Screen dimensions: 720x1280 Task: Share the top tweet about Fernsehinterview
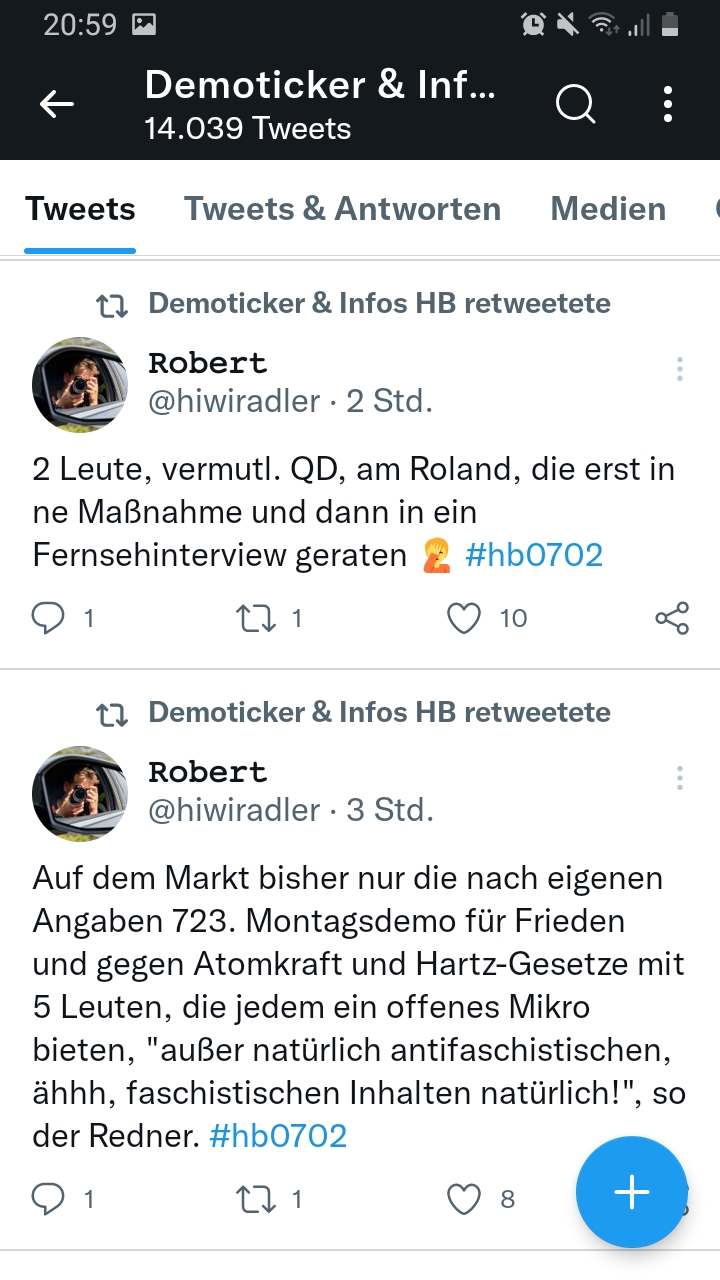click(x=671, y=618)
